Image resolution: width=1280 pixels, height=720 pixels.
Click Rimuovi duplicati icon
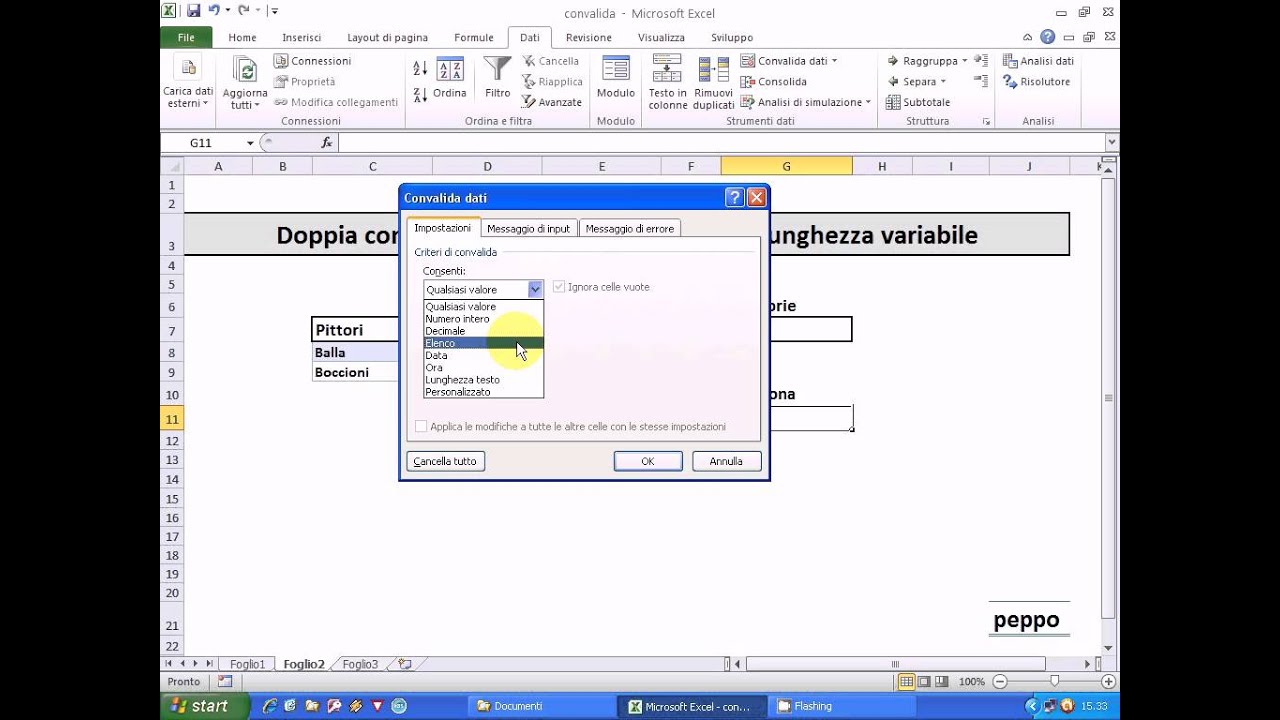coord(713,68)
